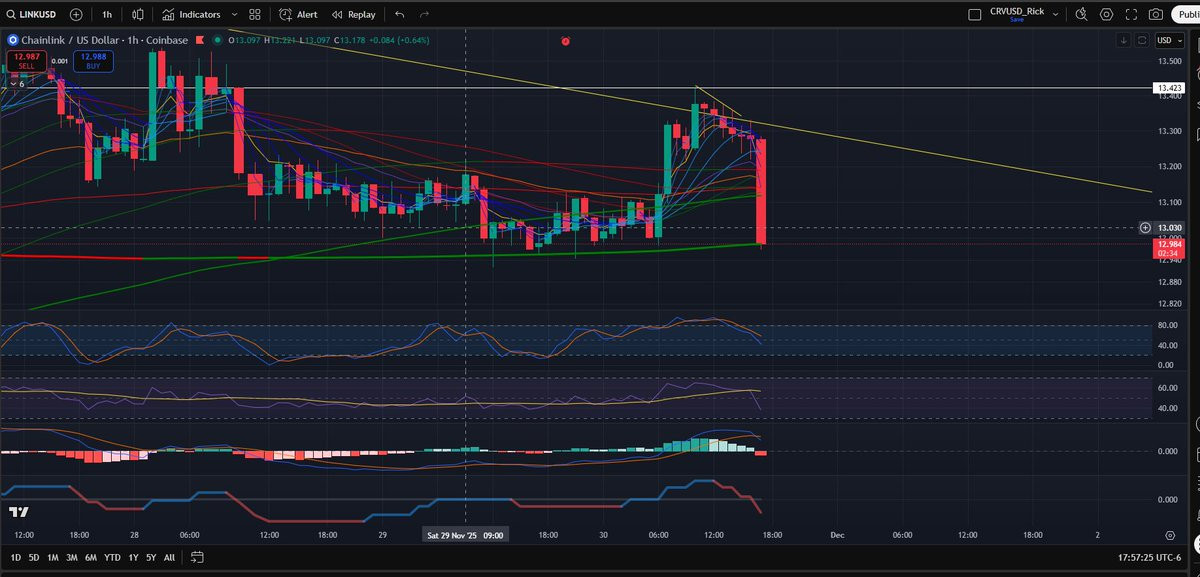Open the candlestick chart style menu
Image resolution: width=1200 pixels, height=577 pixels.
(x=138, y=15)
